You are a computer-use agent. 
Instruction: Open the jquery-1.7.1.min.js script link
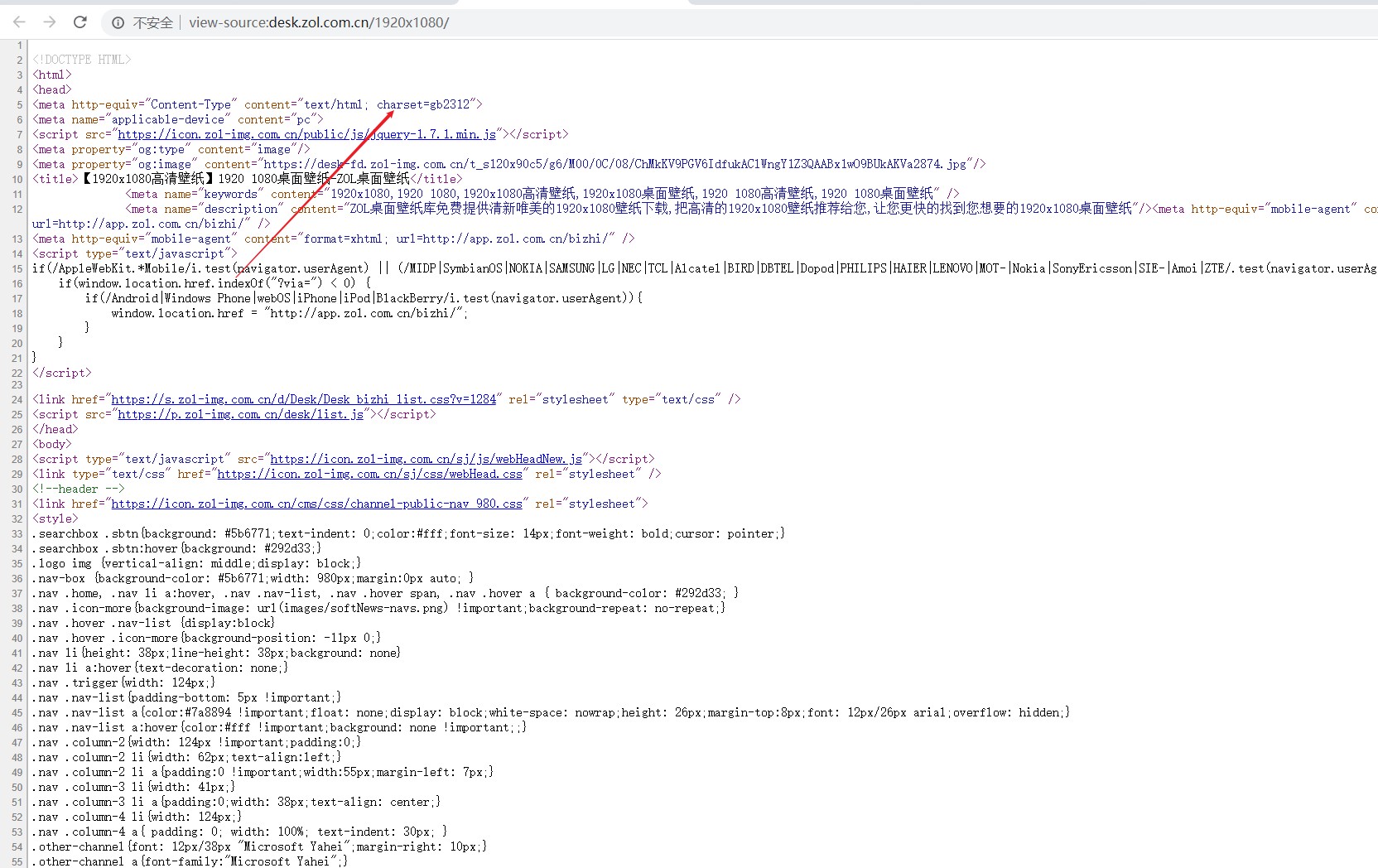click(306, 134)
